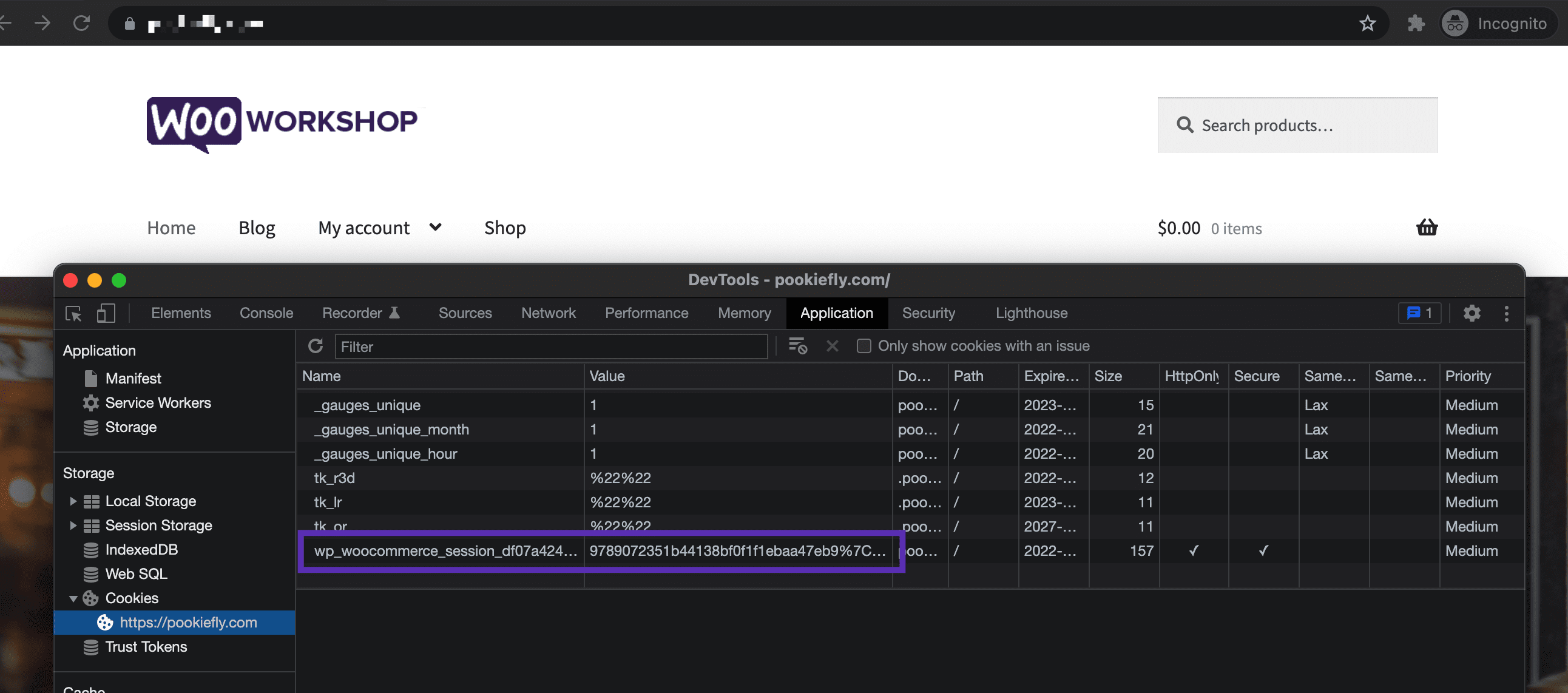Open the Shop page
Screen dimensions: 1568x693
pos(505,228)
